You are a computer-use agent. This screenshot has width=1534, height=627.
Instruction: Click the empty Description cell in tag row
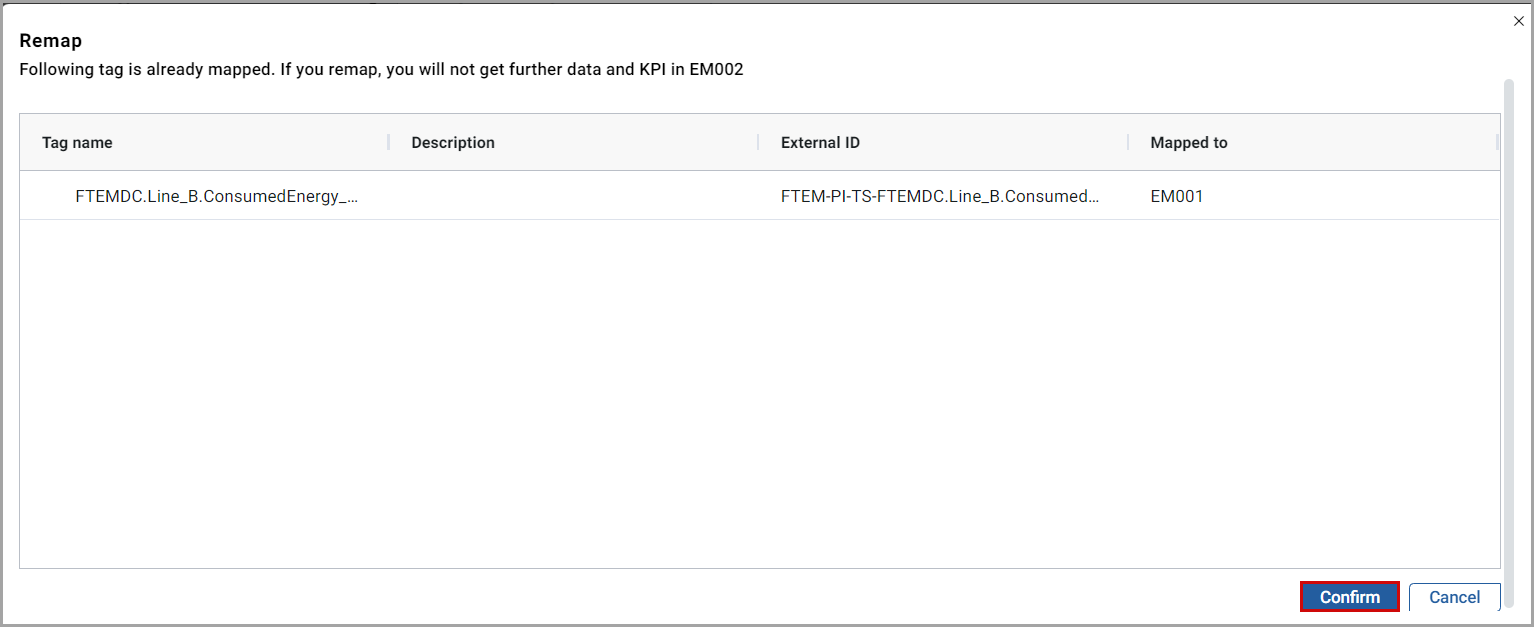(572, 196)
